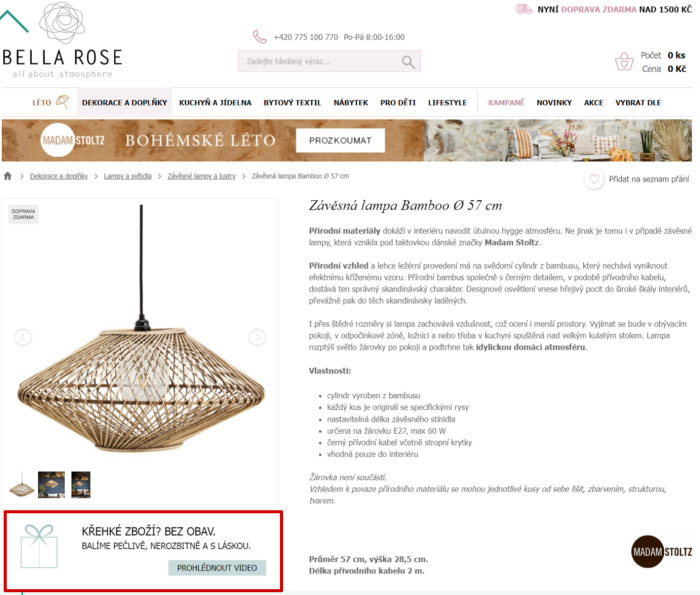Click the gift box icon
700x595 pixels.
(39, 546)
